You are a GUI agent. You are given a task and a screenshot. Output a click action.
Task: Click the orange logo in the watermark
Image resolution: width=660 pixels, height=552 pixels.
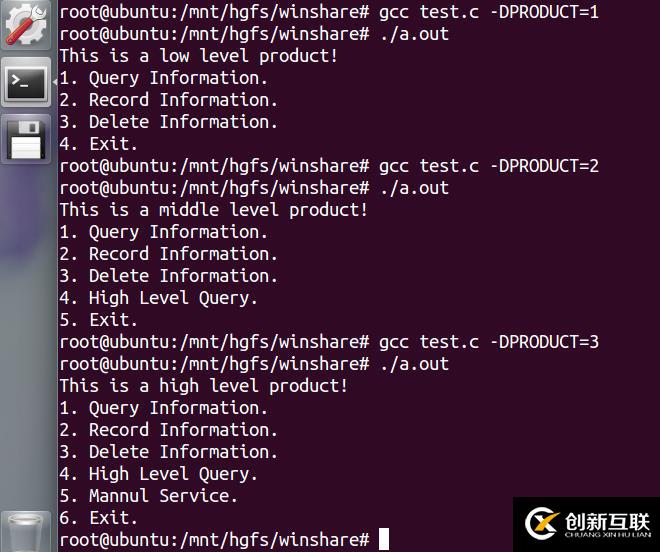[x=542, y=524]
